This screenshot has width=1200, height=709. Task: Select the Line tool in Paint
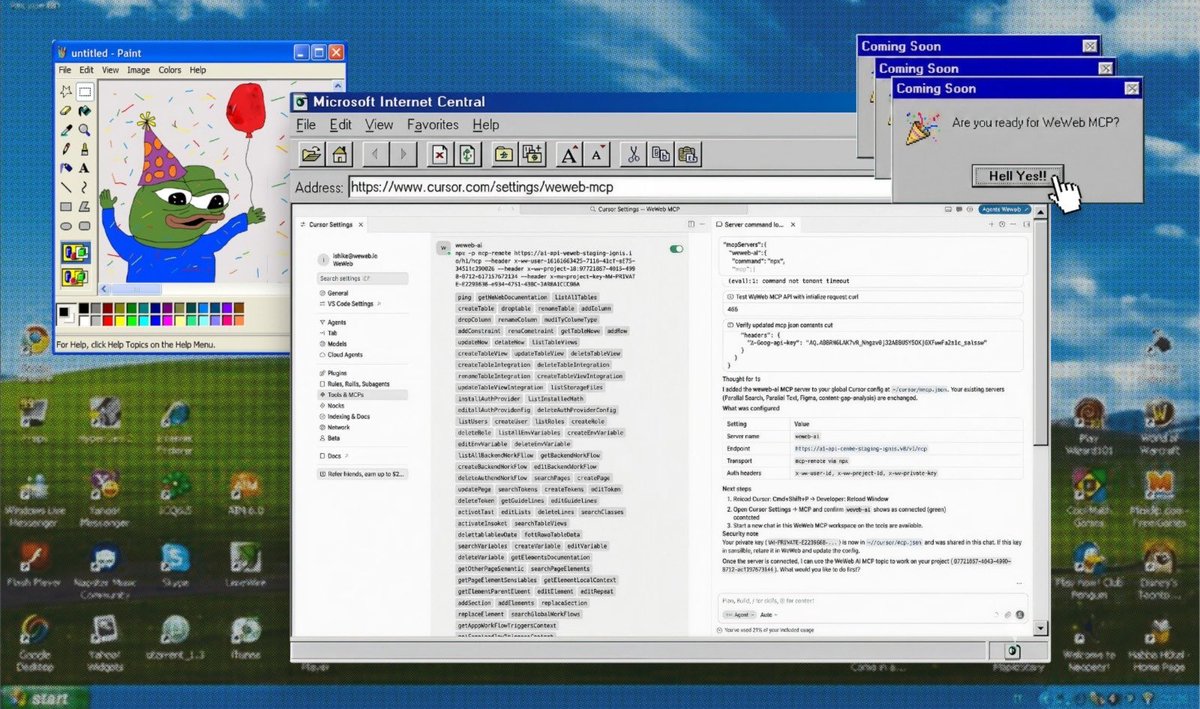(66, 187)
